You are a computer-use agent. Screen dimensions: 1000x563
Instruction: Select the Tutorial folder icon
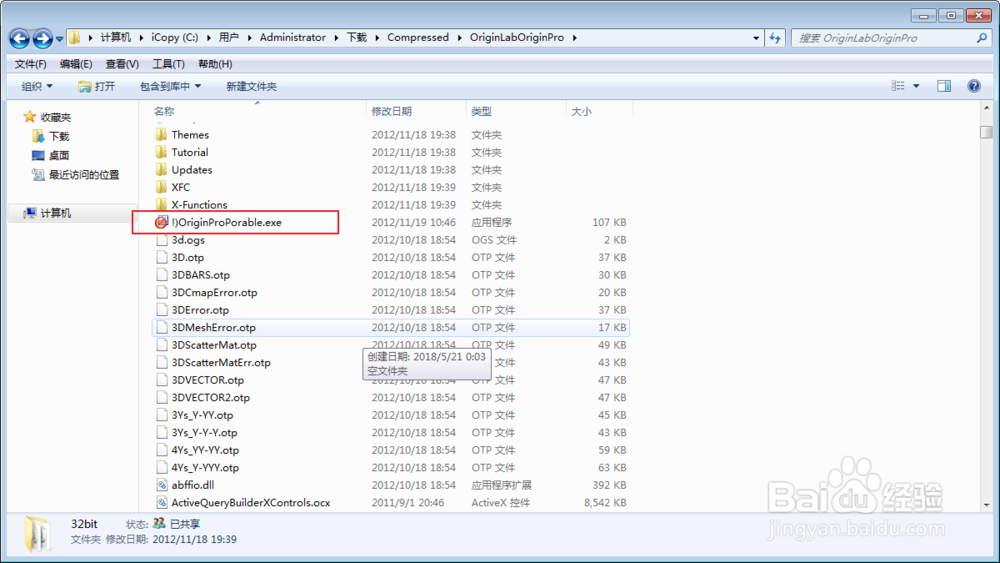click(161, 152)
